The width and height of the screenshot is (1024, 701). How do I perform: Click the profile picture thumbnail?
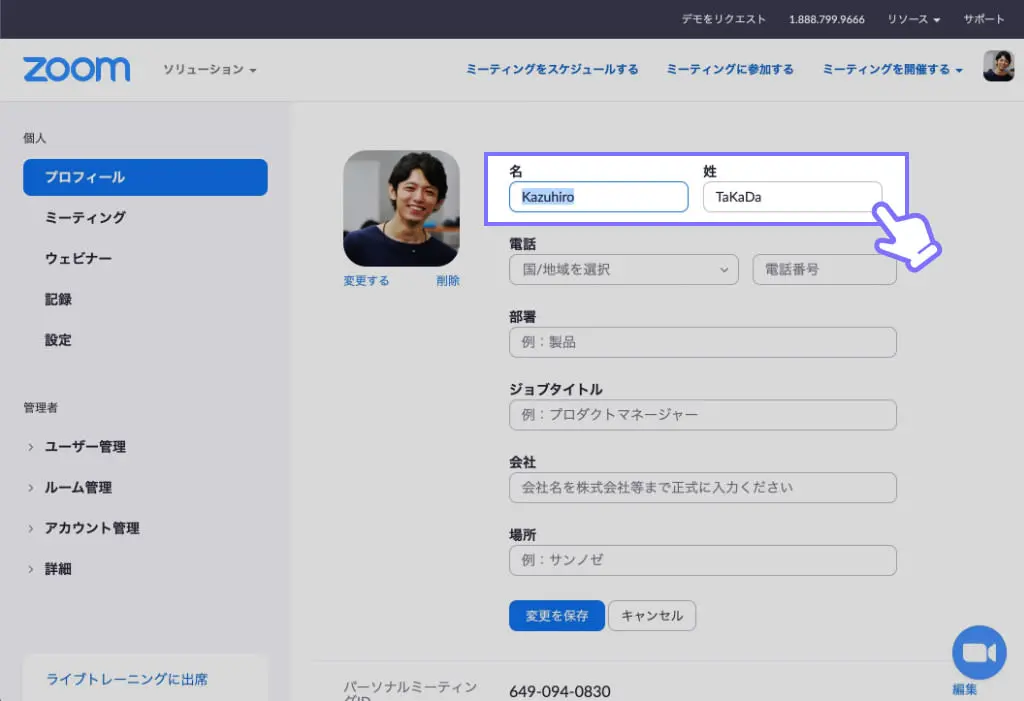pos(401,208)
